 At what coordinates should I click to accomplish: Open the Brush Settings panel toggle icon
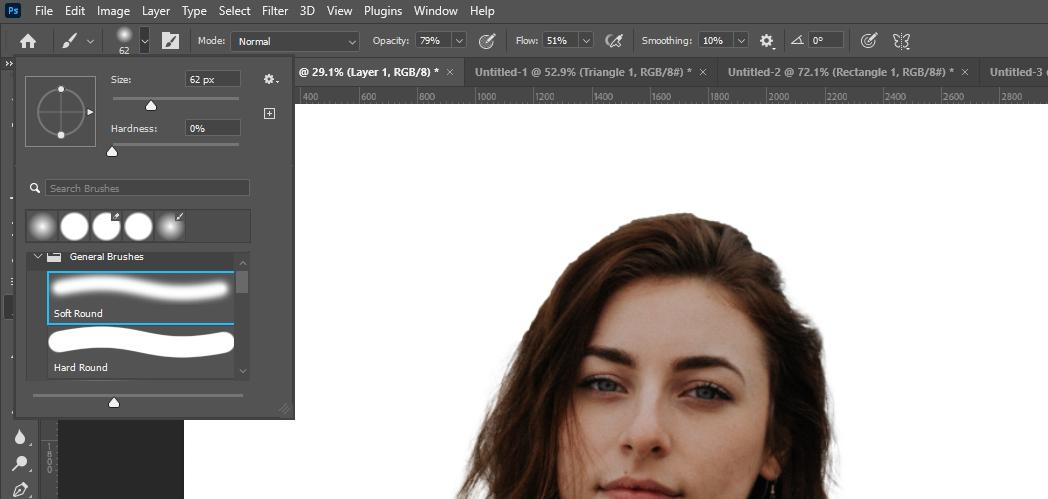click(170, 41)
